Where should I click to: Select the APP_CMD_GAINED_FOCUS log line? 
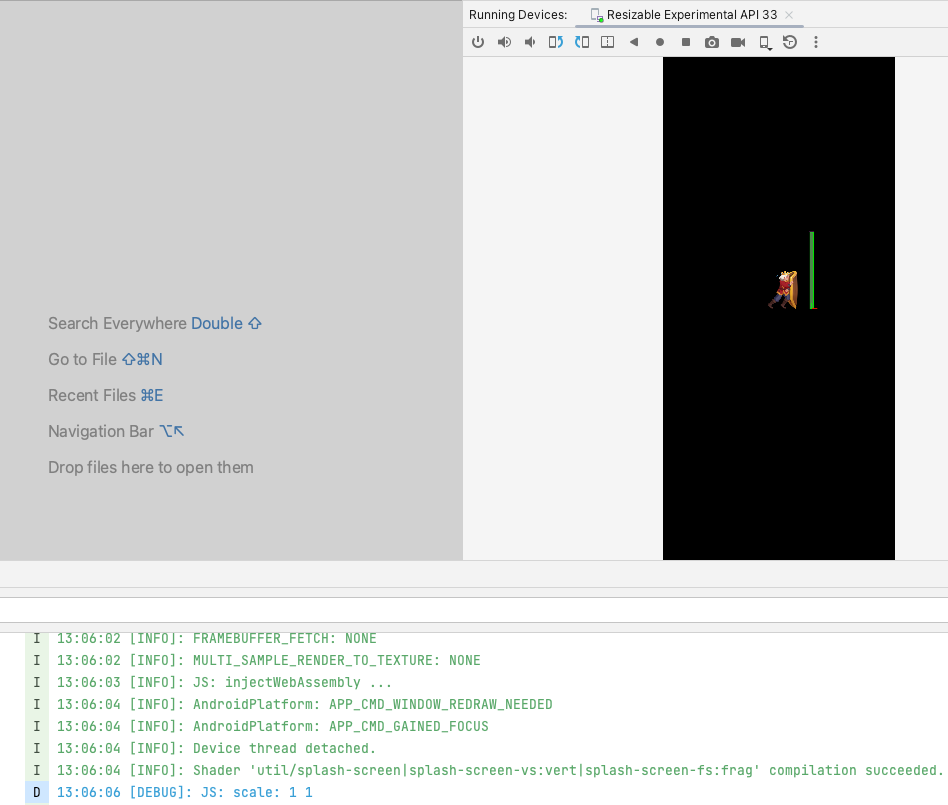[x=273, y=726]
